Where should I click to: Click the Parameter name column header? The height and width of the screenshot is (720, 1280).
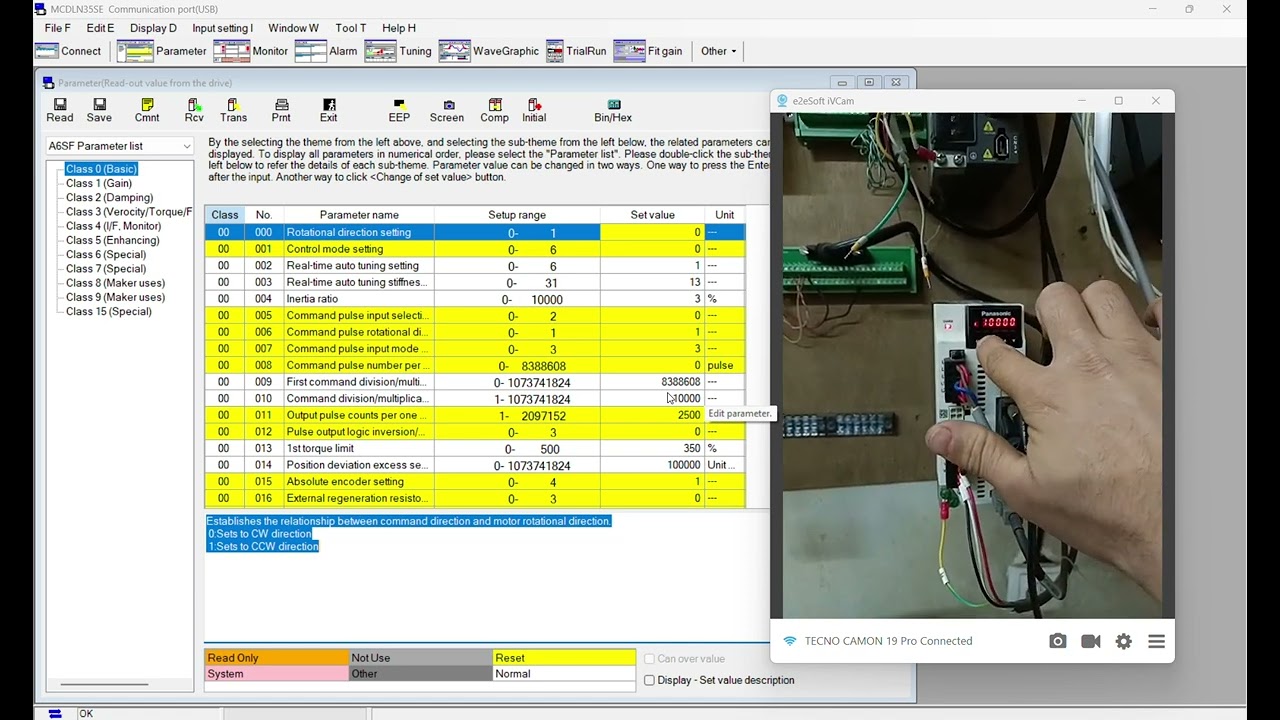359,215
